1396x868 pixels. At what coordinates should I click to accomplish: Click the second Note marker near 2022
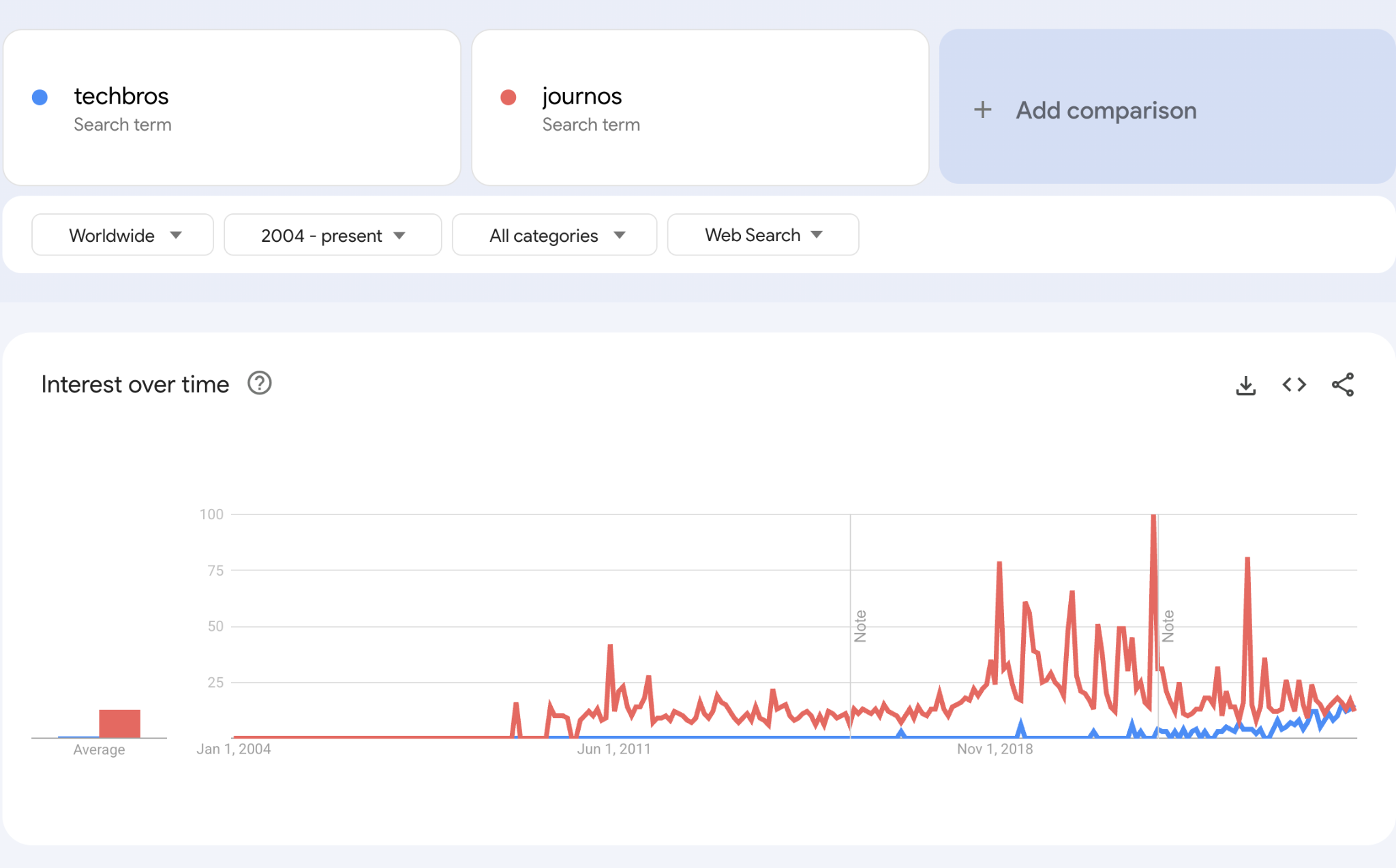1168,625
